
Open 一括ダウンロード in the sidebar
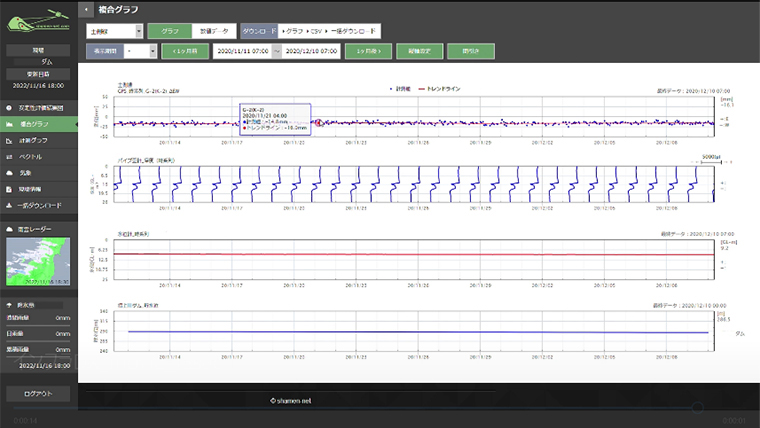39,206
